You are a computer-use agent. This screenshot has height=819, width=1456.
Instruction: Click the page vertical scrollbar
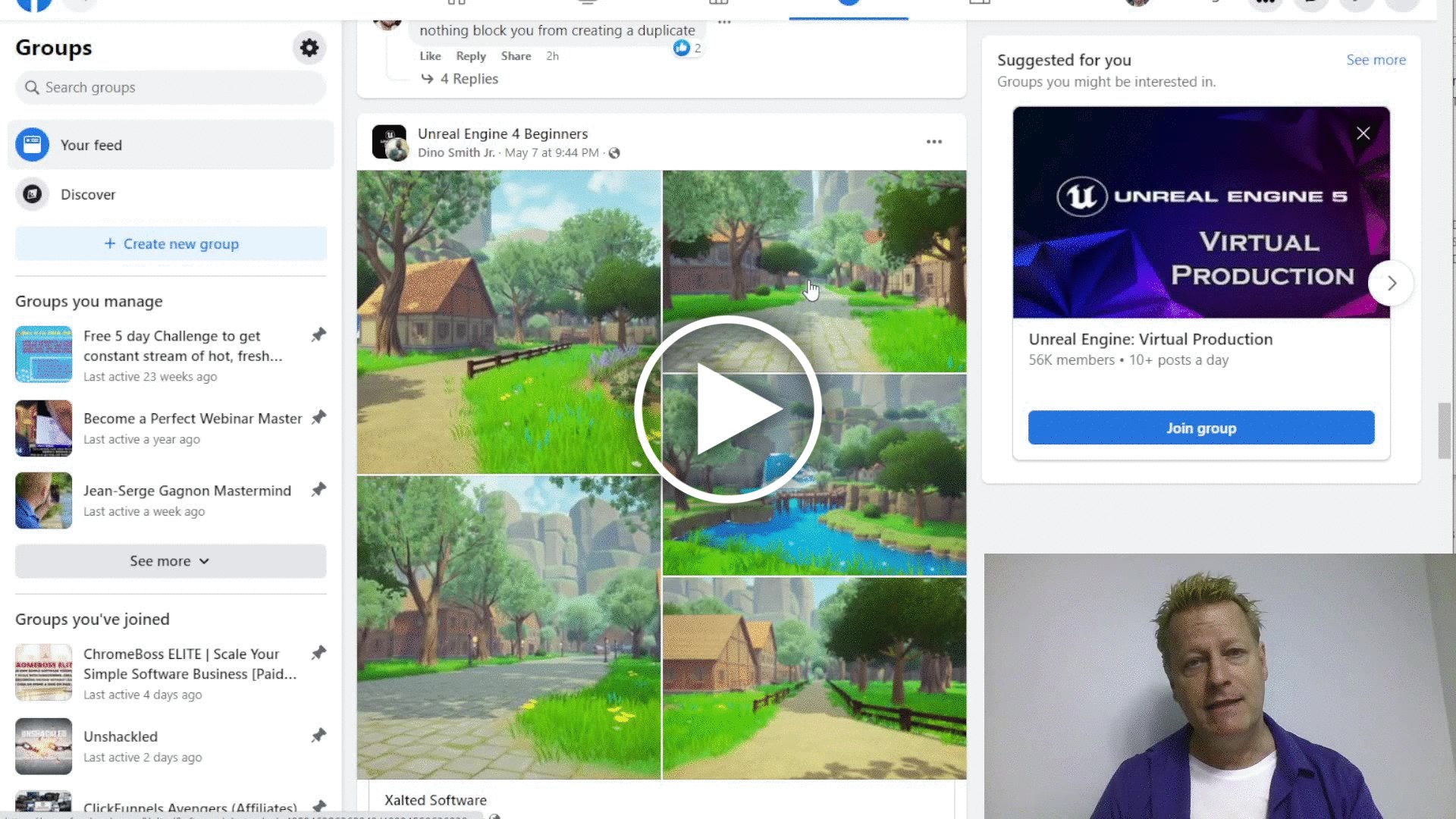pos(1445,431)
